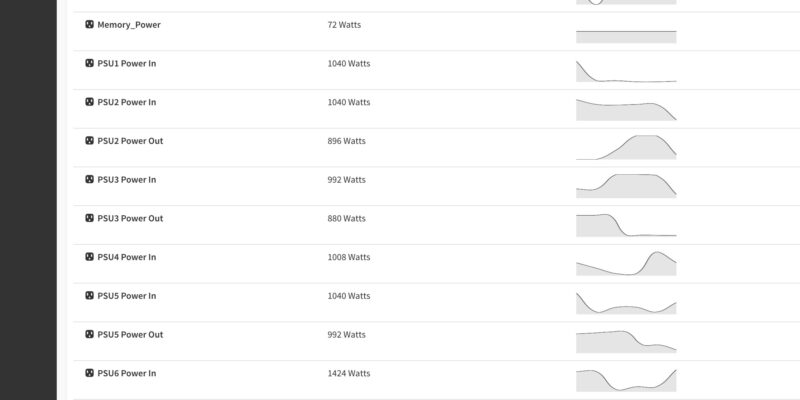
Task: Click the PSU3 Power Out sparkline graph
Action: pos(626,225)
